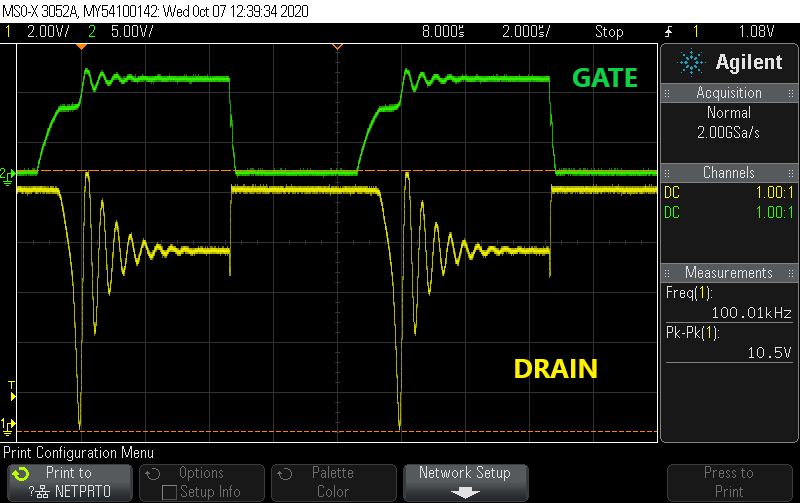This screenshot has height=503, width=800.
Task: Click the trigger source number 1
Action: pos(695,32)
